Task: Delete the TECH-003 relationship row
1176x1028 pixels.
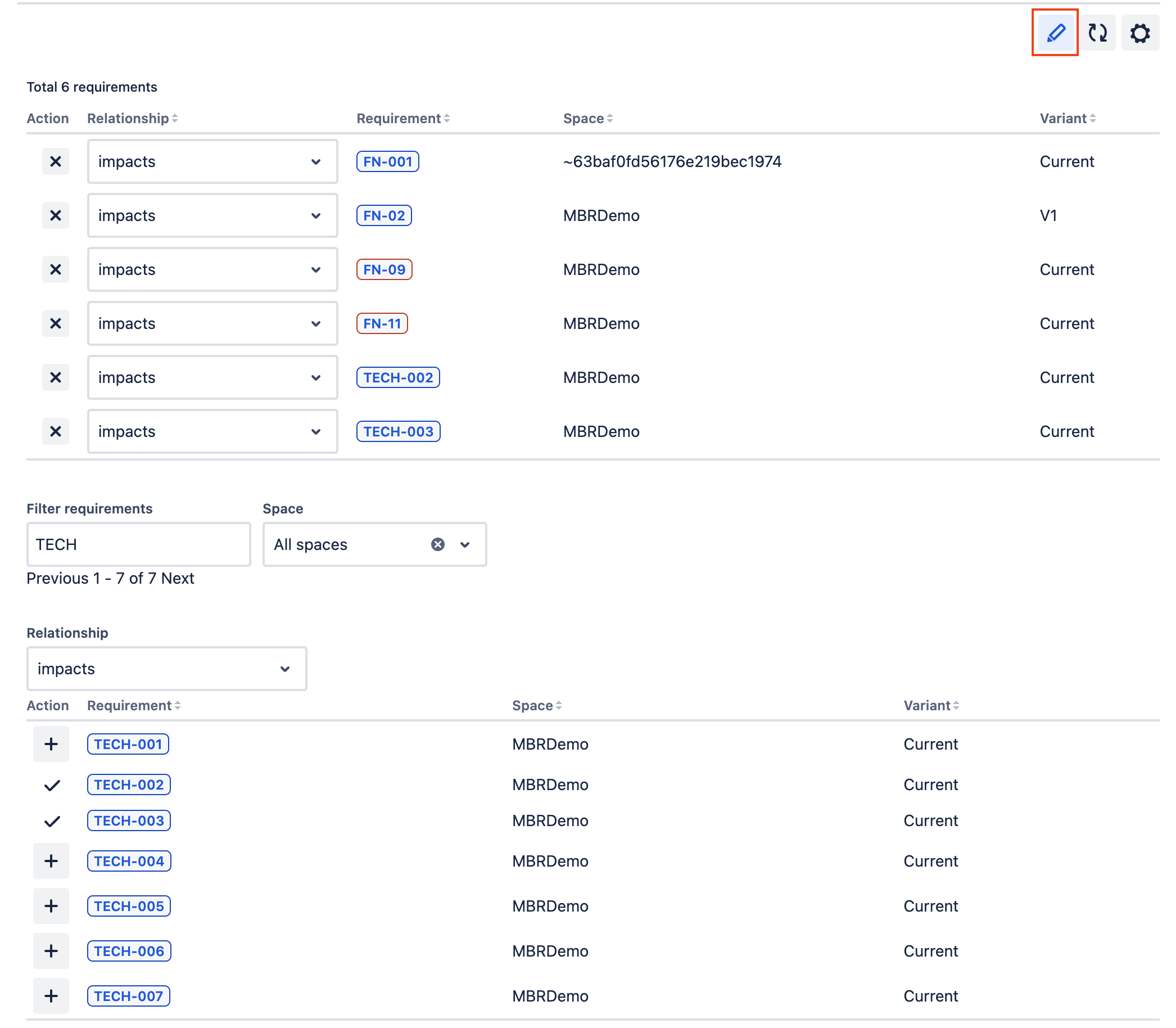Action: click(55, 431)
